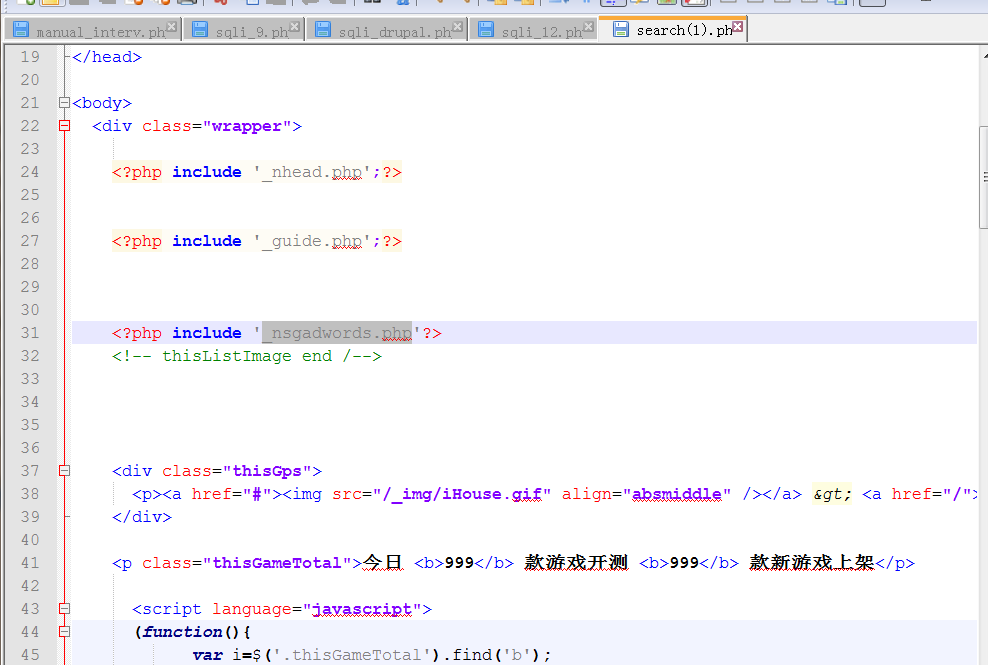Screen dimensions: 988x665
Task: Click the (function(){ text on line 44
Action: (x=192, y=632)
